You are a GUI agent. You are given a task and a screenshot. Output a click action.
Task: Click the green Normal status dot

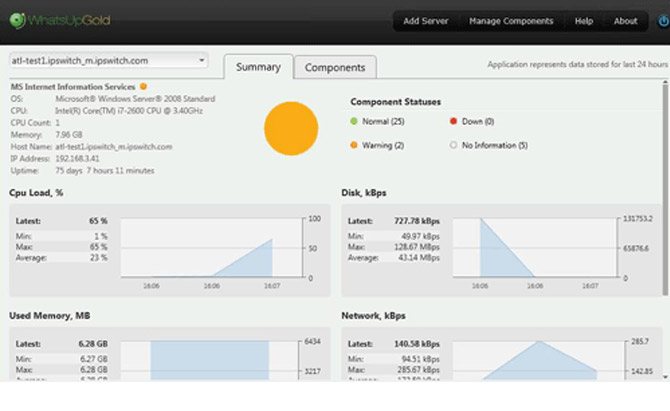(x=354, y=121)
